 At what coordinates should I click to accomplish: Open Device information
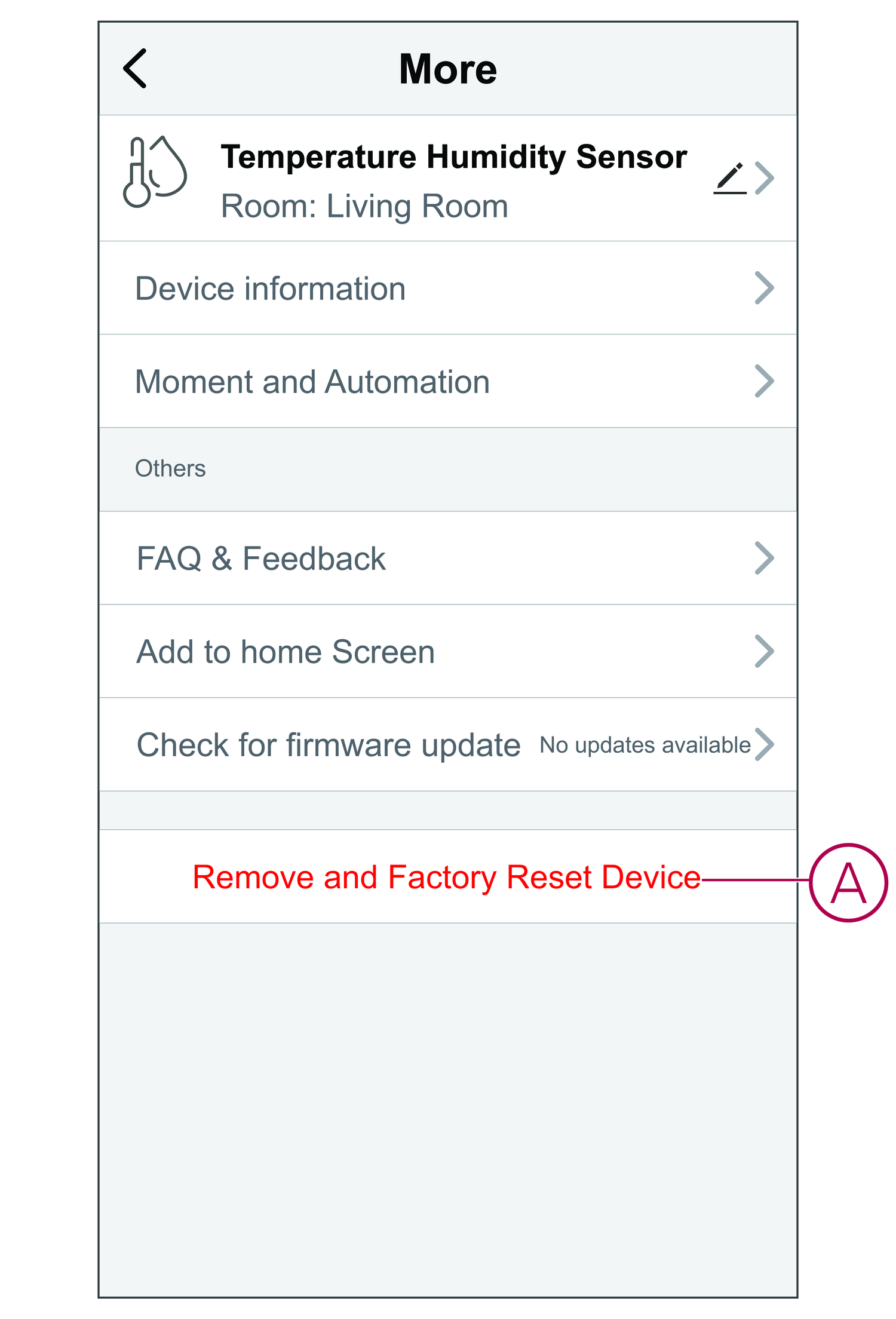point(271,289)
